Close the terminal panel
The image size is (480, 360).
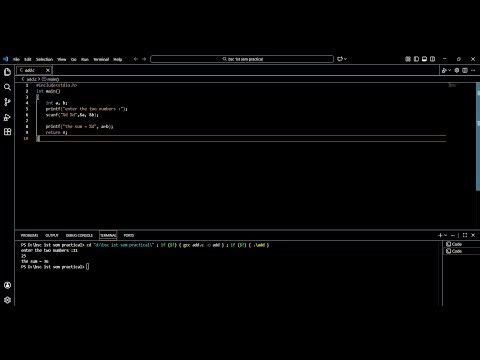pyautogui.click(x=473, y=235)
